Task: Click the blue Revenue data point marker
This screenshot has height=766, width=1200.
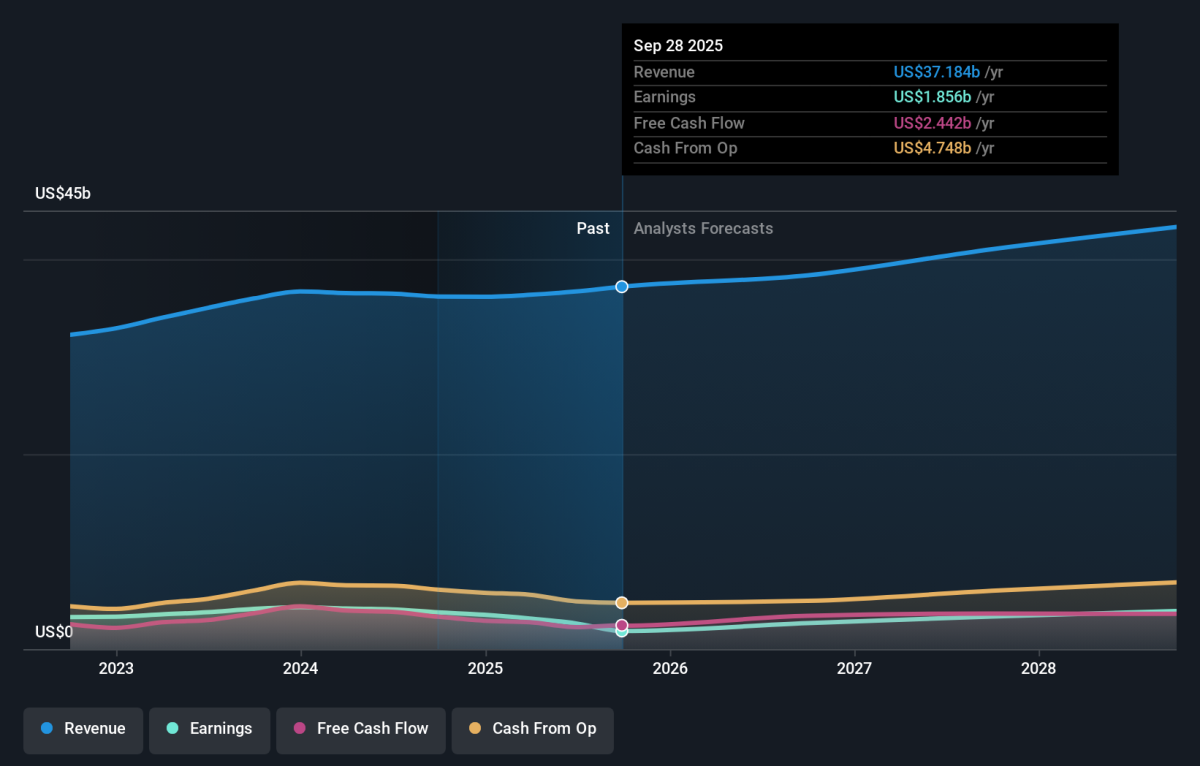Action: [622, 287]
